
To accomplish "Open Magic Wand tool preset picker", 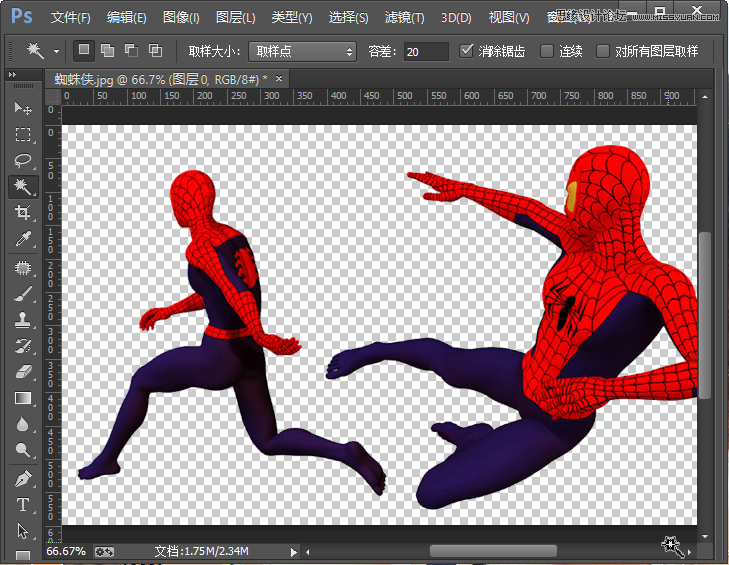I will pyautogui.click(x=56, y=51).
